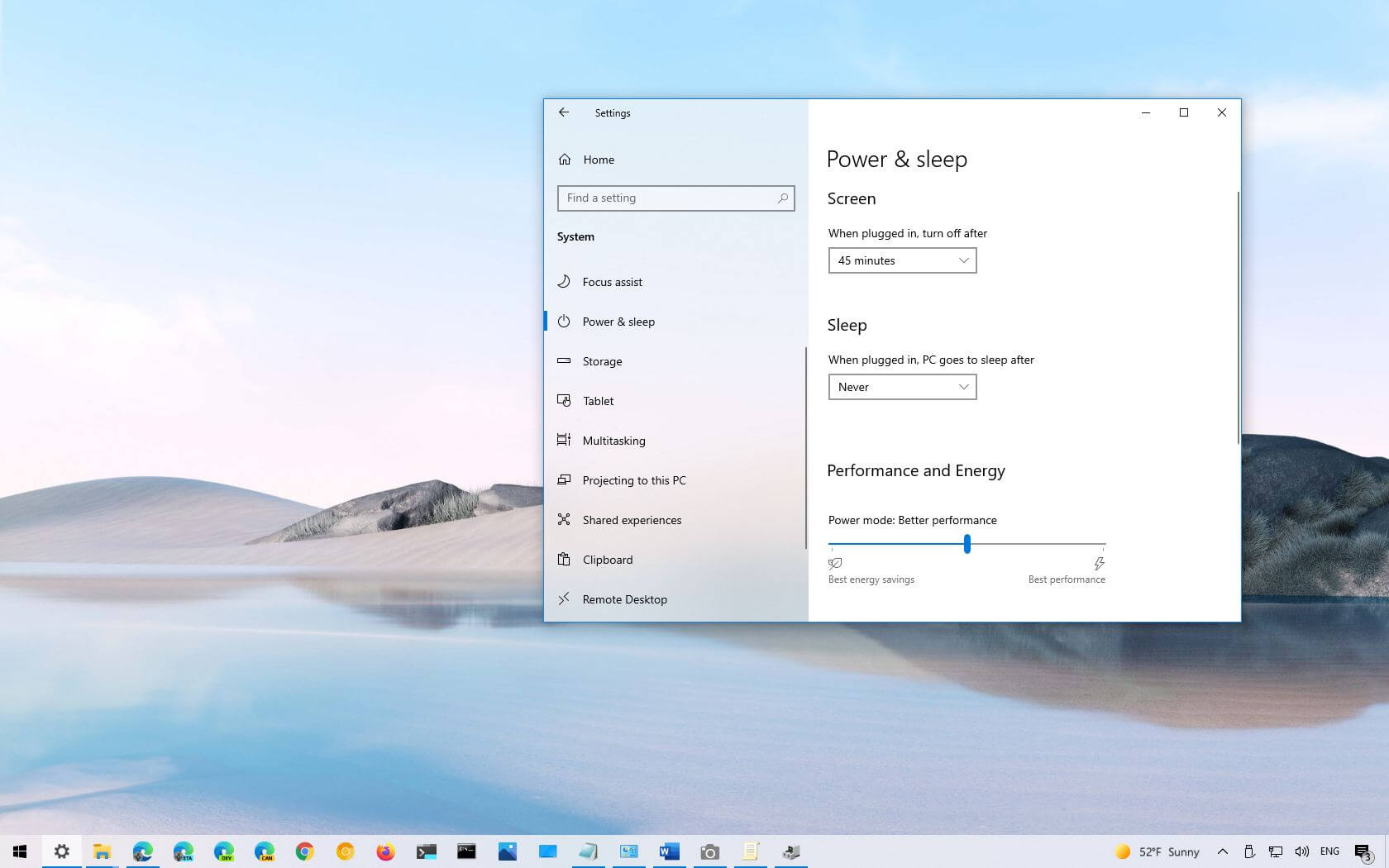Open Command Prompt from taskbar
The width and height of the screenshot is (1389, 868).
pyautogui.click(x=466, y=851)
